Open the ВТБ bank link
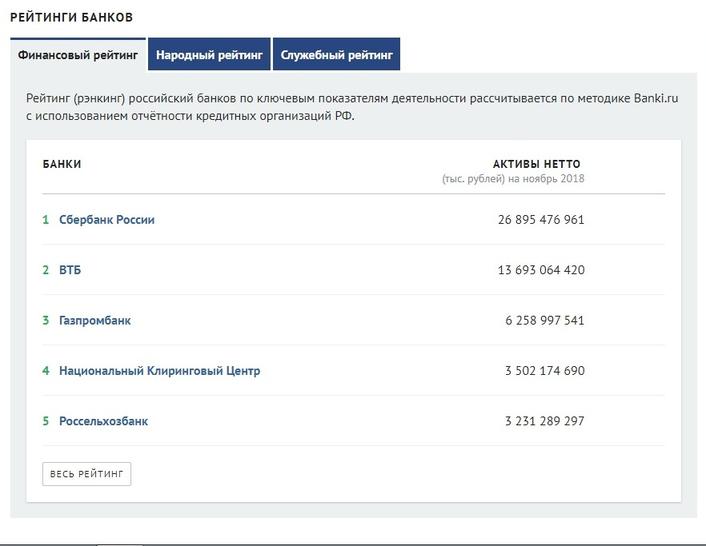706x546 pixels. click(70, 270)
